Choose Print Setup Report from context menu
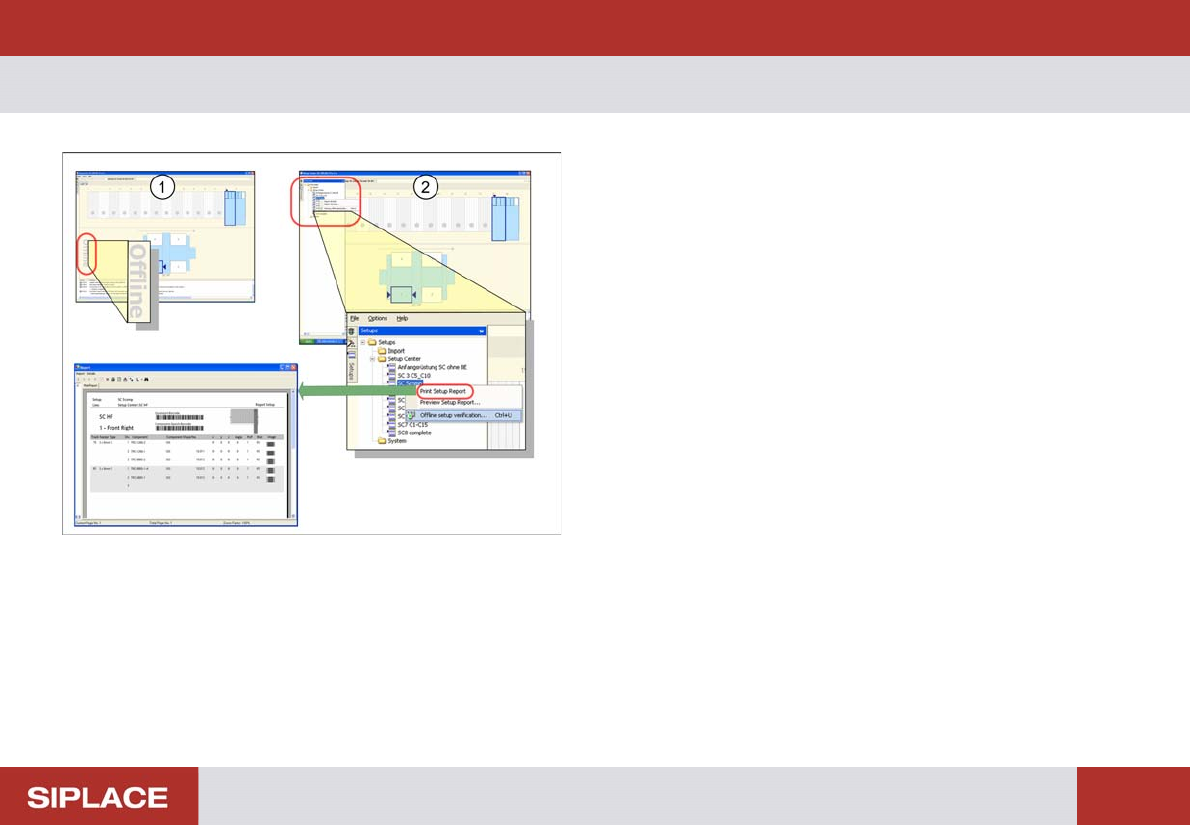 point(442,391)
